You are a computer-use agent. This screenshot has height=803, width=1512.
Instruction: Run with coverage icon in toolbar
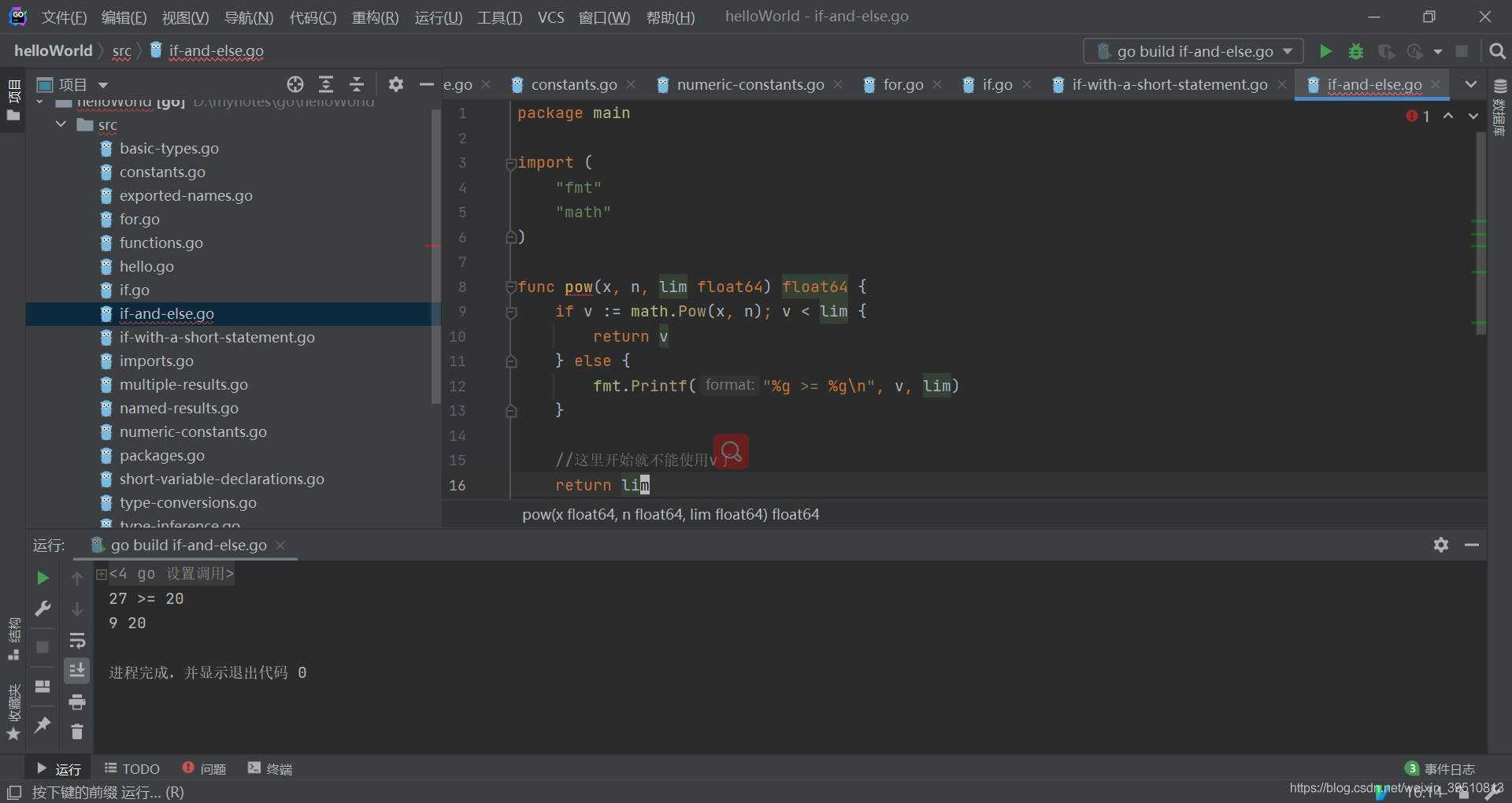(1385, 51)
